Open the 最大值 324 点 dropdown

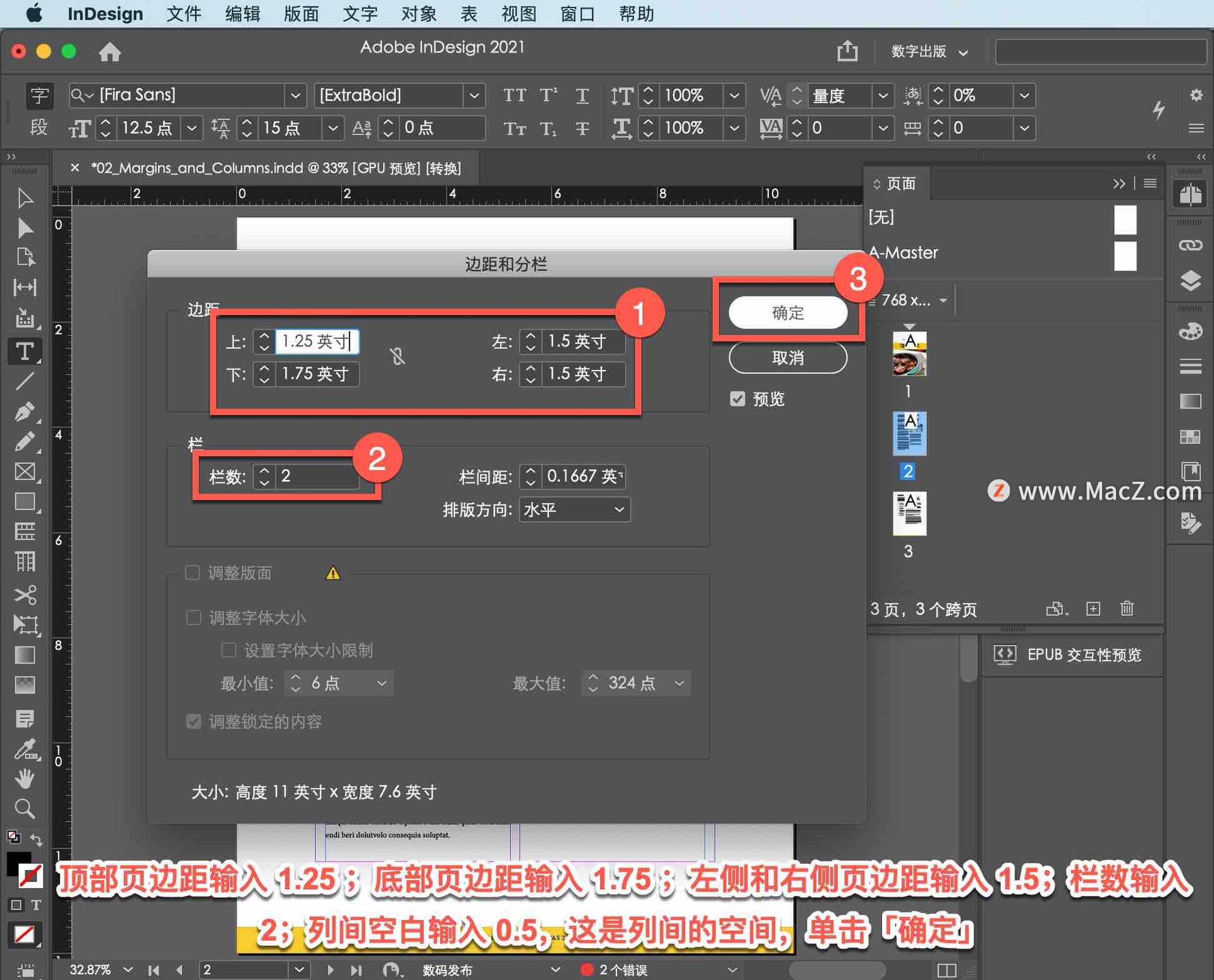pyautogui.click(x=680, y=683)
